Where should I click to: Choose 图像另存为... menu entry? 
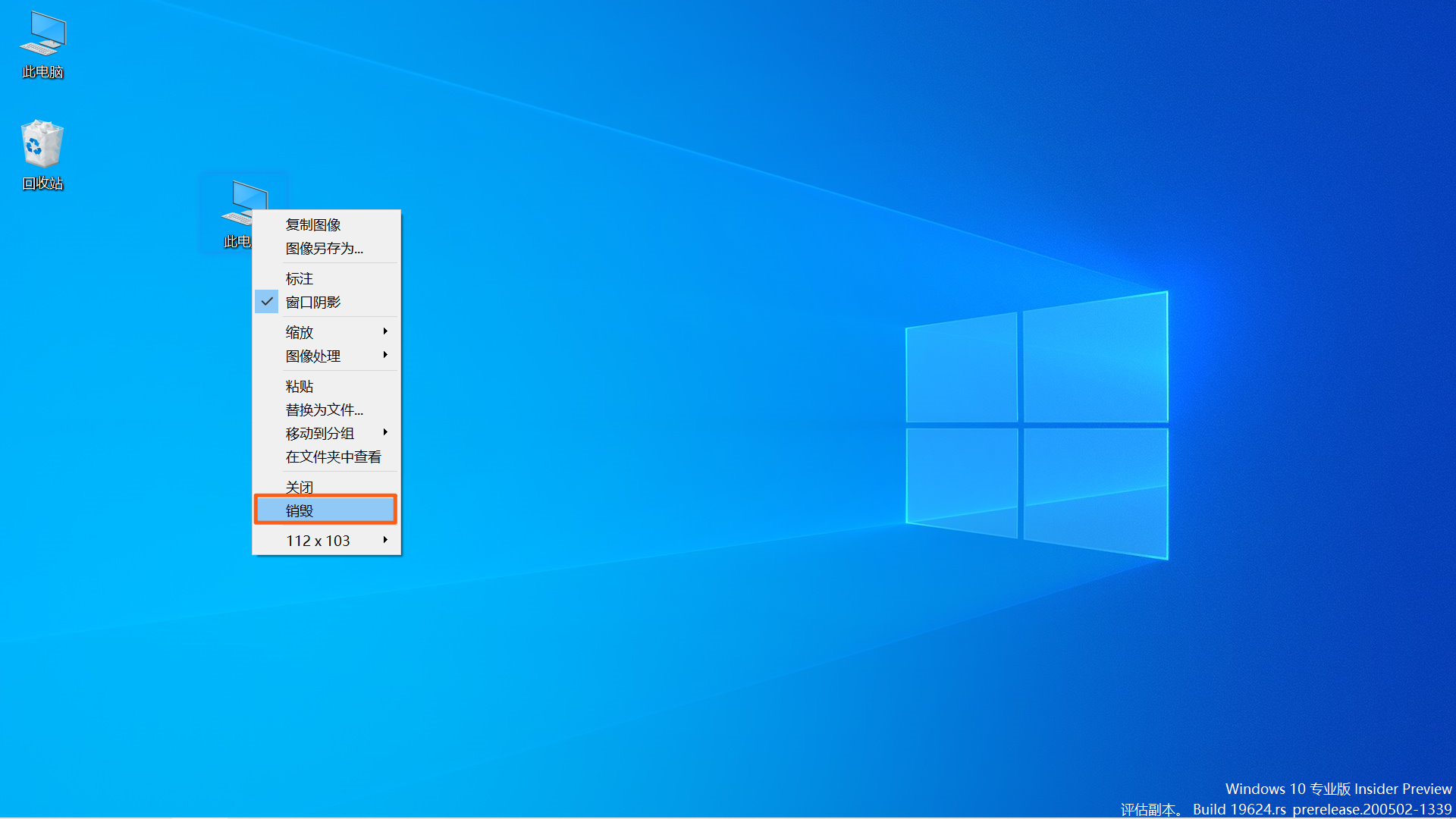[326, 249]
